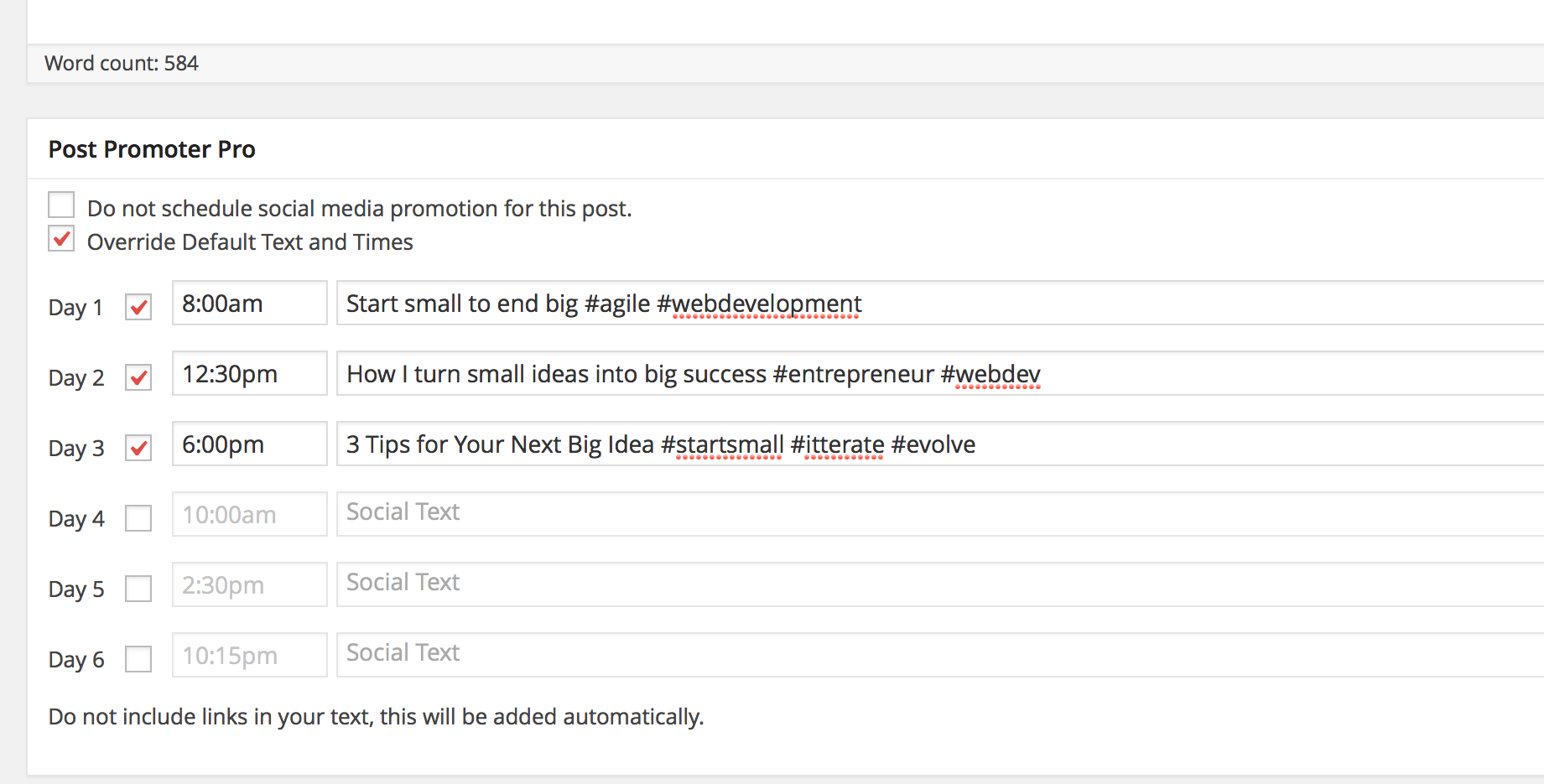
Task: Click the Day 4 Social Text field
Action: (x=940, y=515)
